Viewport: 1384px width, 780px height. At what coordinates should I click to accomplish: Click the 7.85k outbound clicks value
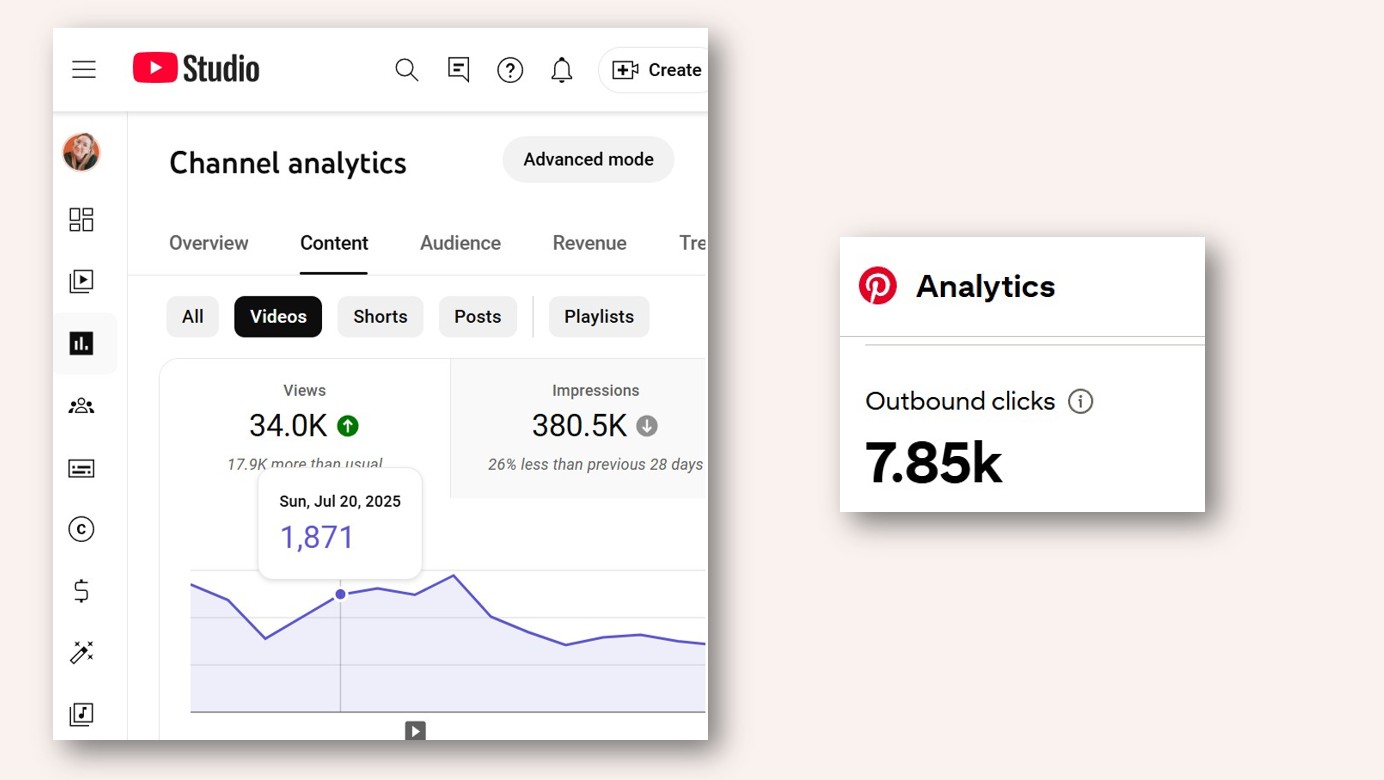coord(933,463)
